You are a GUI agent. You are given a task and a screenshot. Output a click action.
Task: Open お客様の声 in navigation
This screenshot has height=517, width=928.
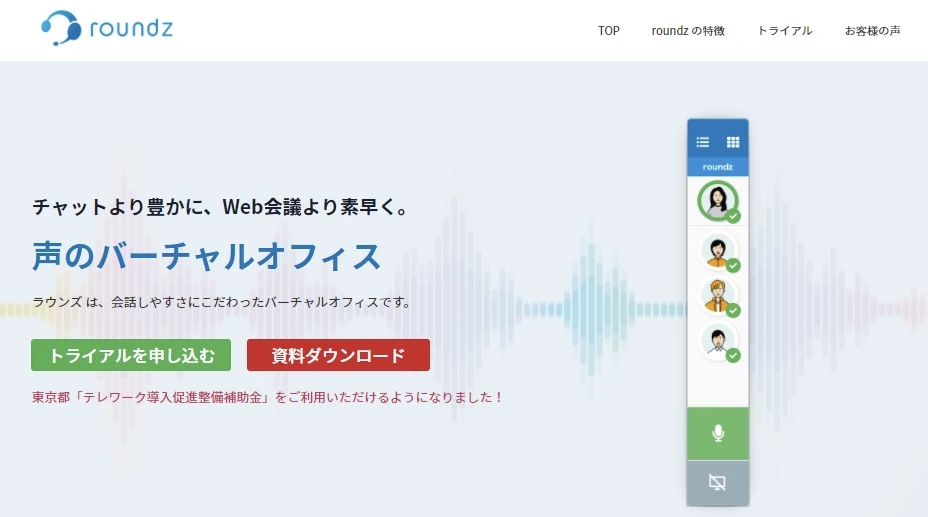pos(872,31)
